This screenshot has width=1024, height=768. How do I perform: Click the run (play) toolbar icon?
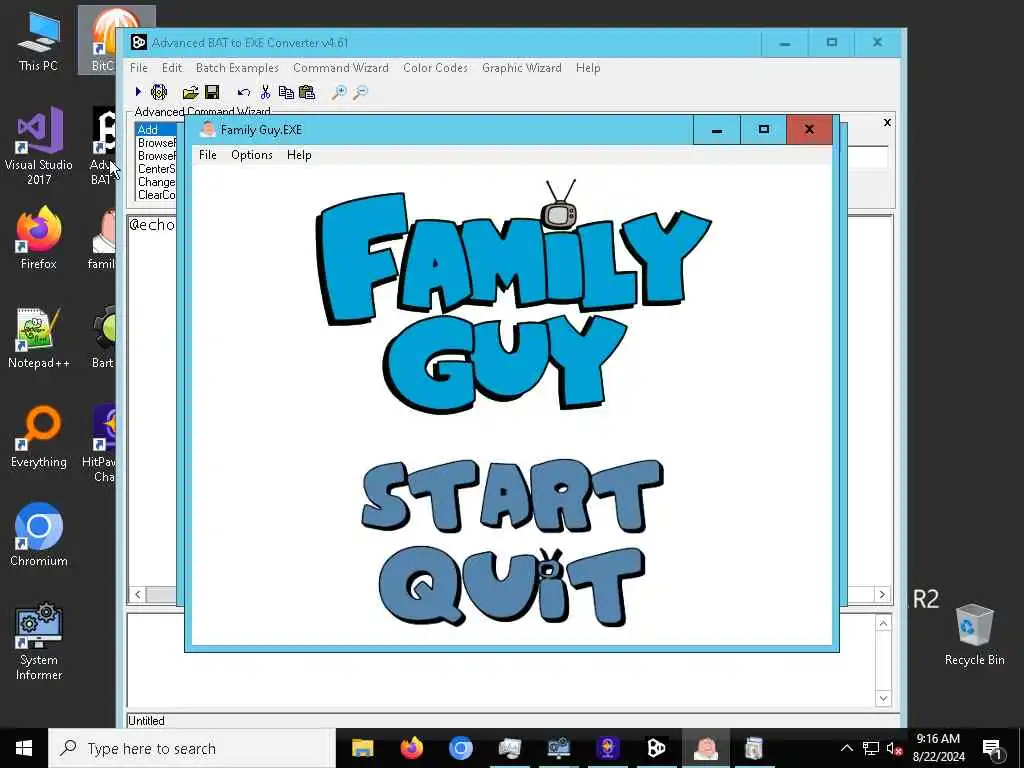(138, 92)
